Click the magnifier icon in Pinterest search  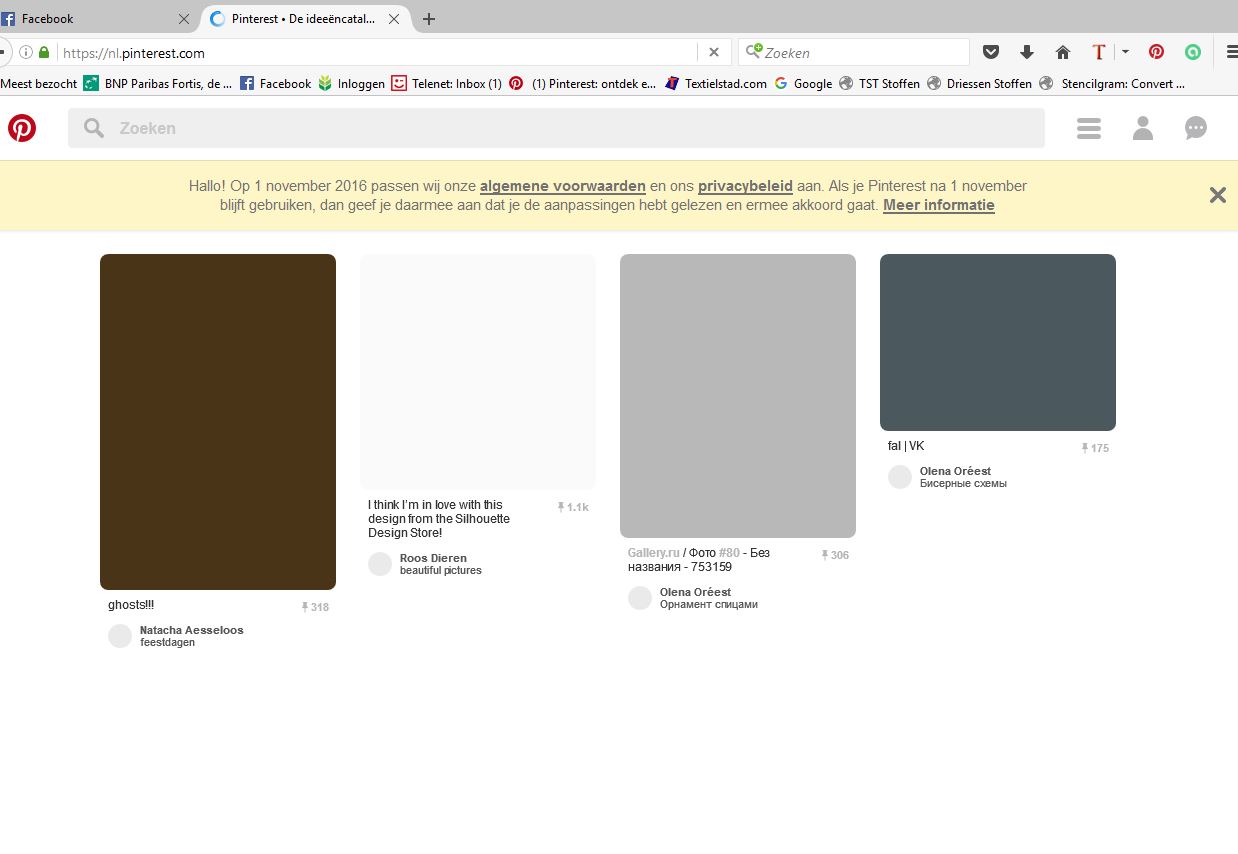[x=94, y=128]
